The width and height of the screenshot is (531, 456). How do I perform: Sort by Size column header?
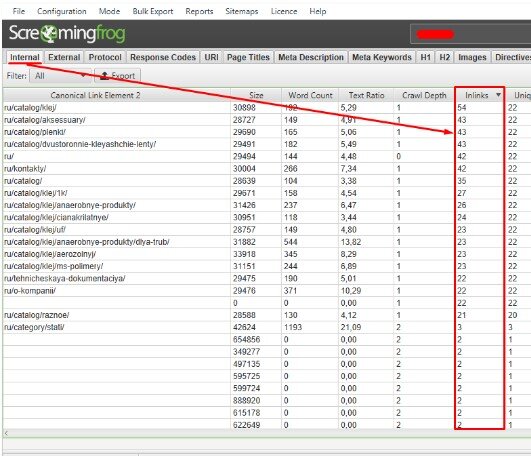pos(256,95)
